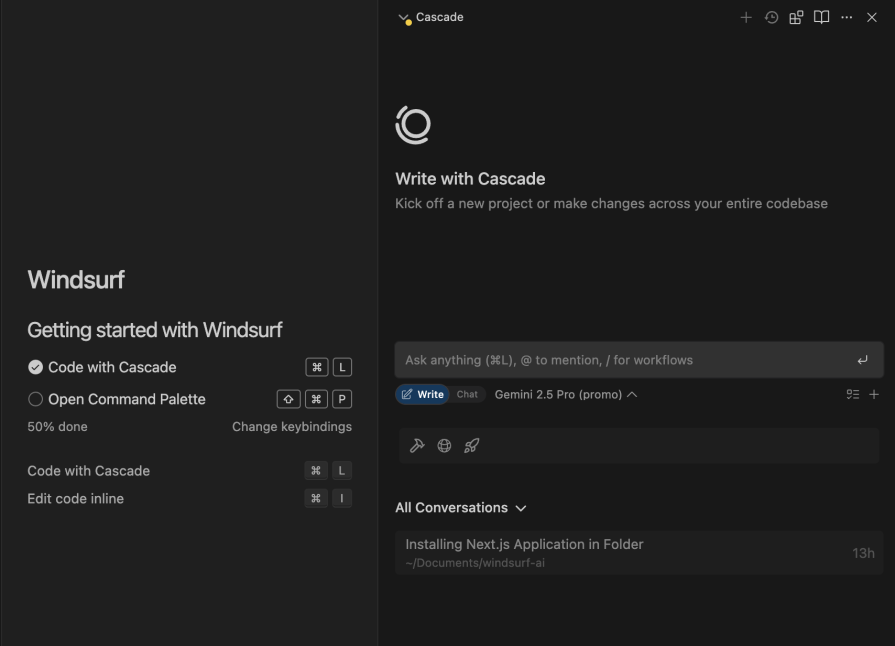Screen dimensions: 895x646
Task: Click the Cascade title in the header
Action: (x=440, y=17)
